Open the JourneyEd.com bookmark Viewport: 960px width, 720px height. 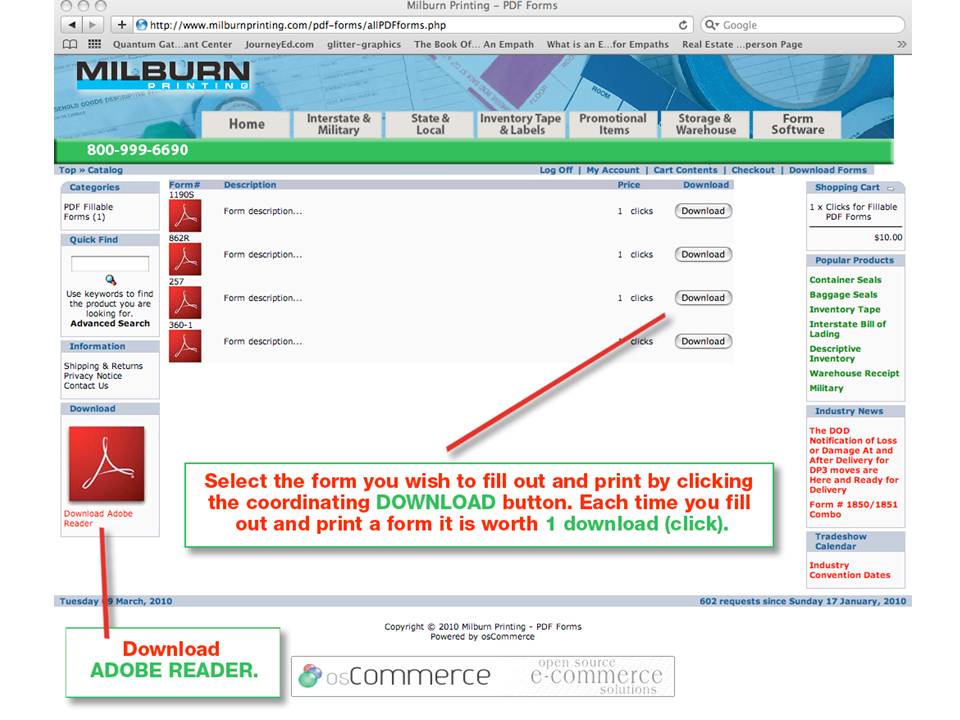click(279, 44)
